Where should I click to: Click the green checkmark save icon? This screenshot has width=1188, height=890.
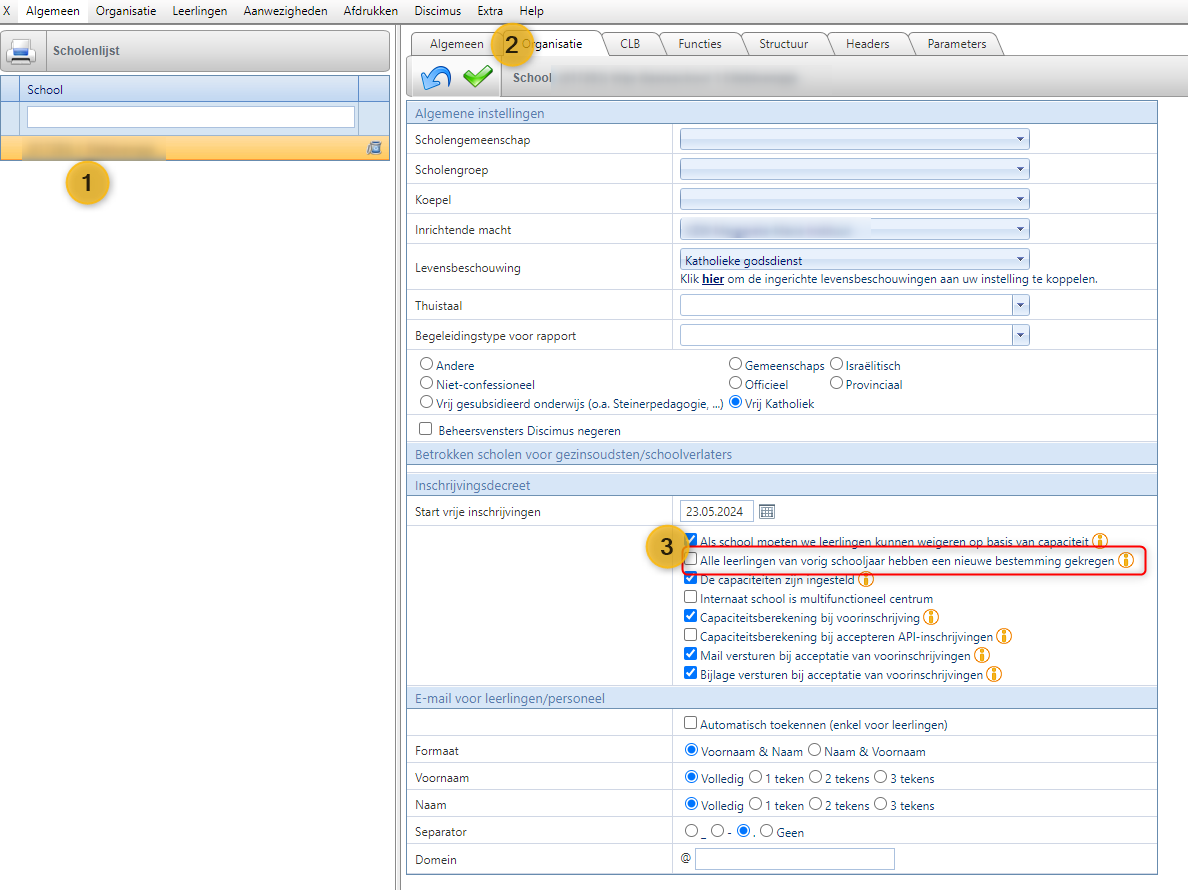478,77
